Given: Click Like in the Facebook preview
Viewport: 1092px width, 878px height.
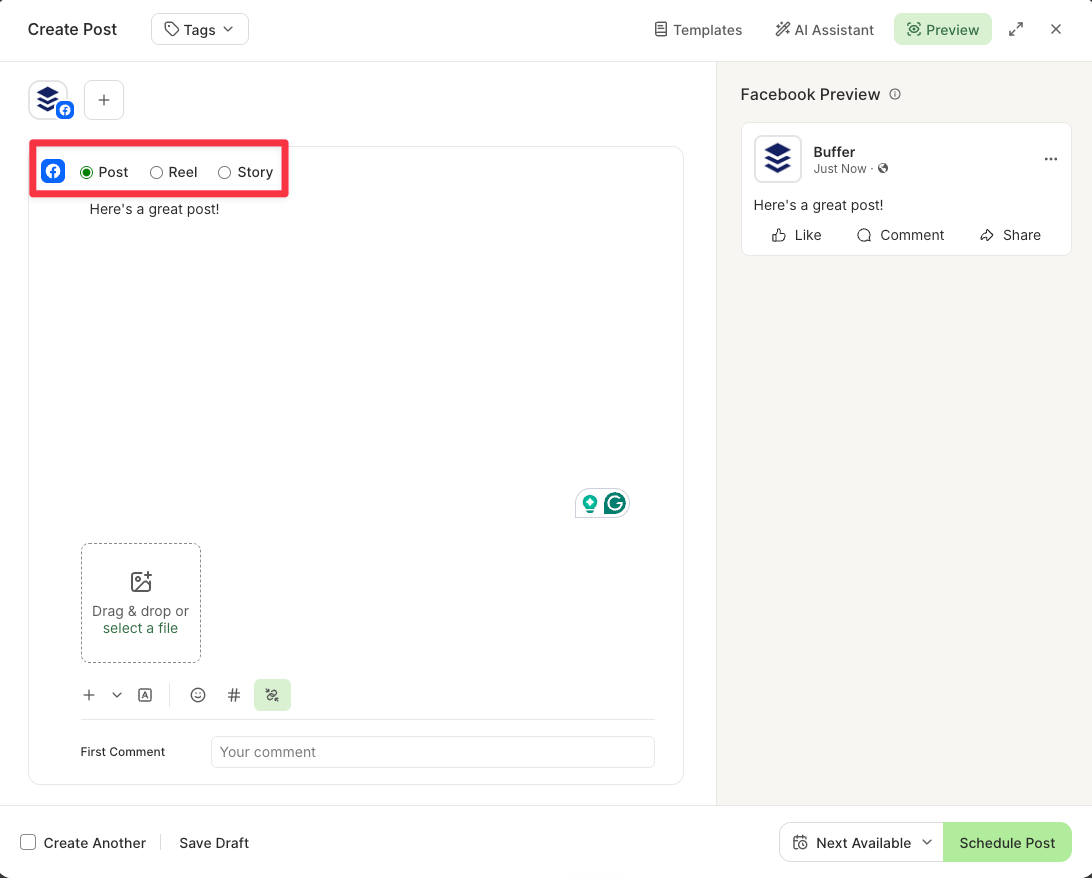Looking at the screenshot, I should [x=796, y=235].
